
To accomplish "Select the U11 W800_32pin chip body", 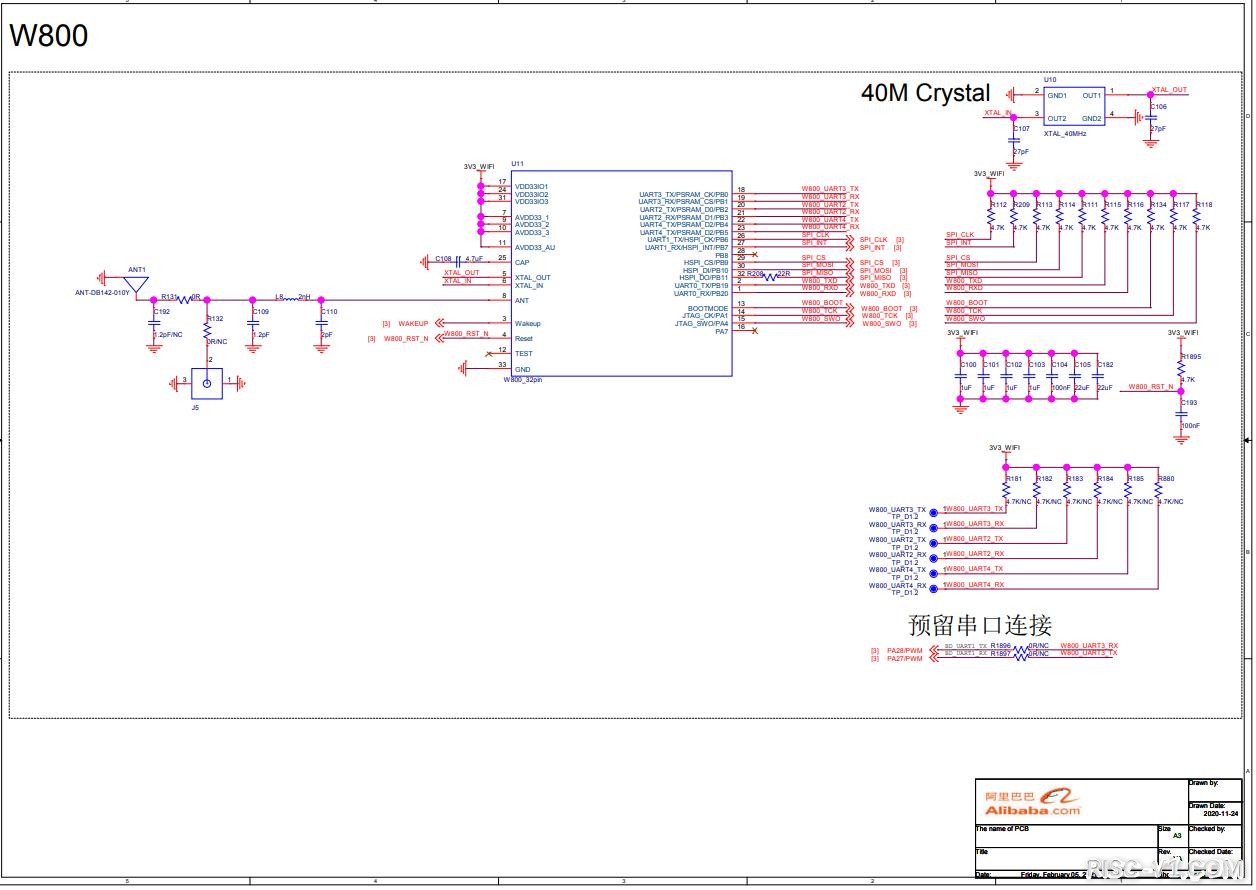I will tap(621, 273).
